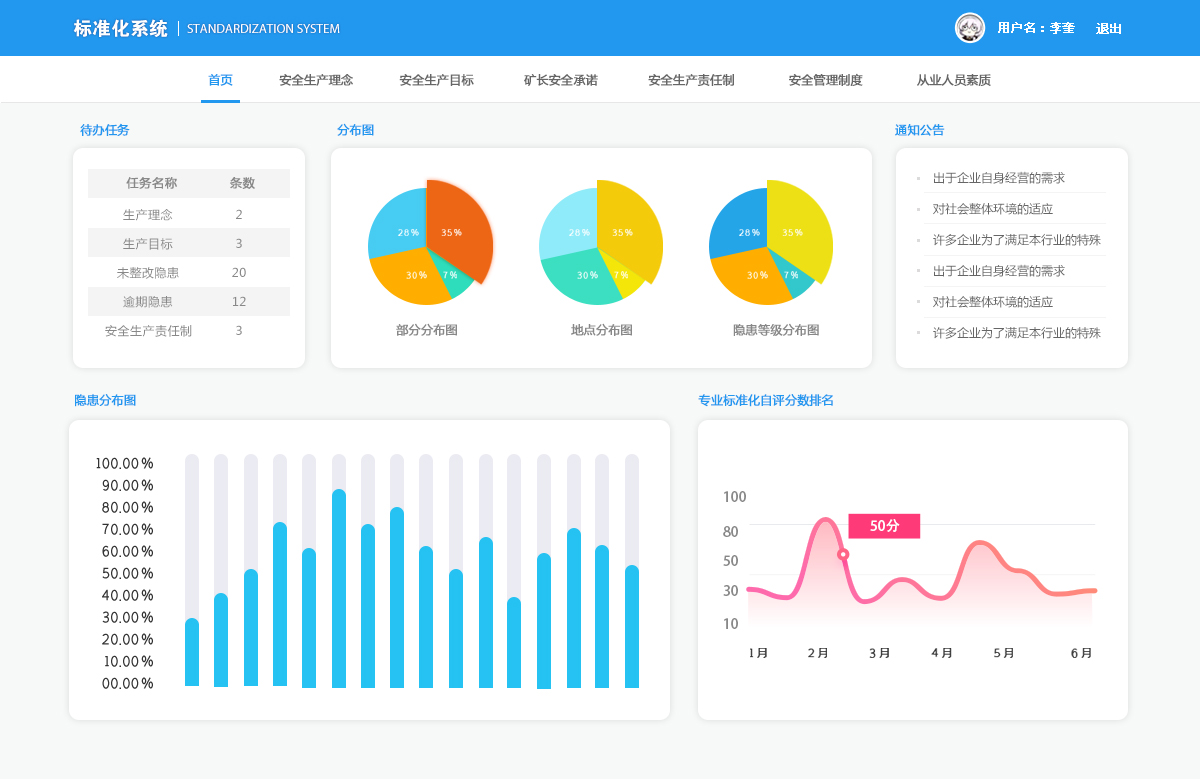Open the 安全管理制度 tab
The image size is (1200, 779).
[825, 80]
